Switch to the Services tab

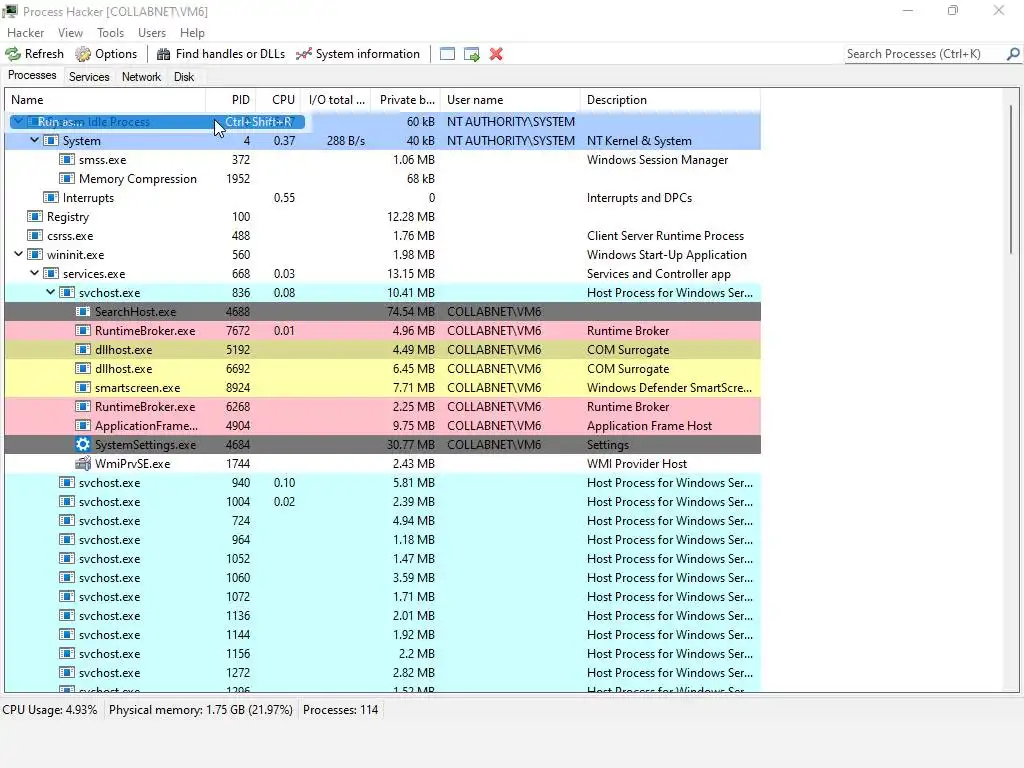pyautogui.click(x=89, y=77)
